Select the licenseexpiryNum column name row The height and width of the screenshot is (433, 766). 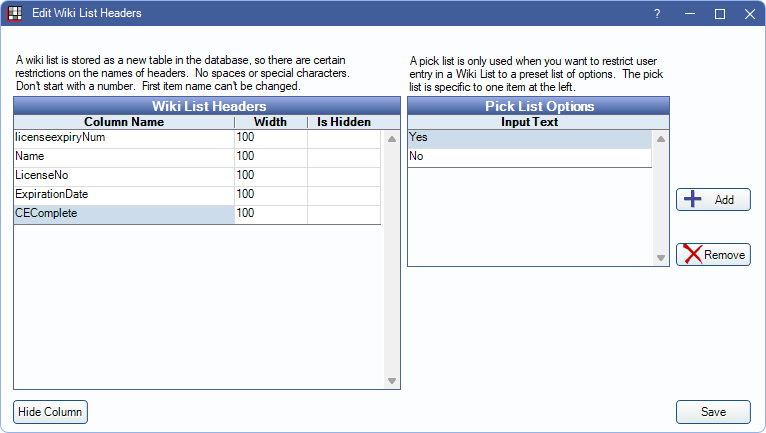coord(123,138)
